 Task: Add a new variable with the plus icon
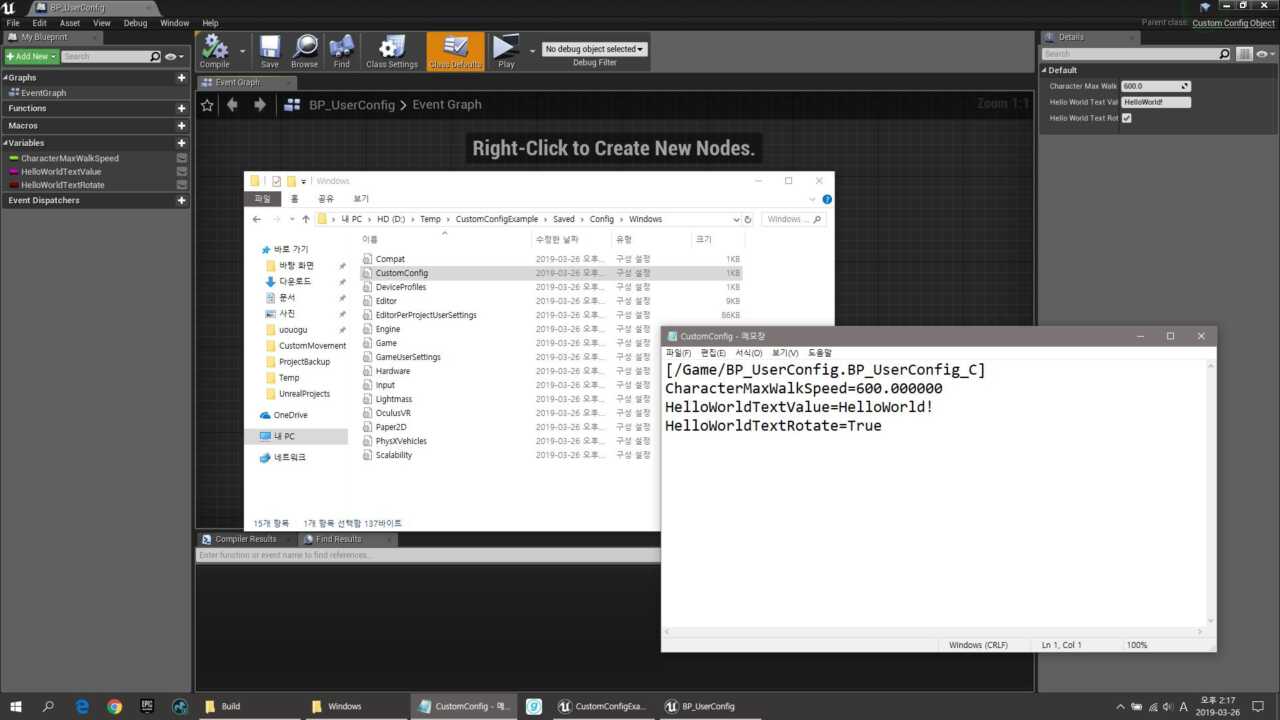[181, 143]
